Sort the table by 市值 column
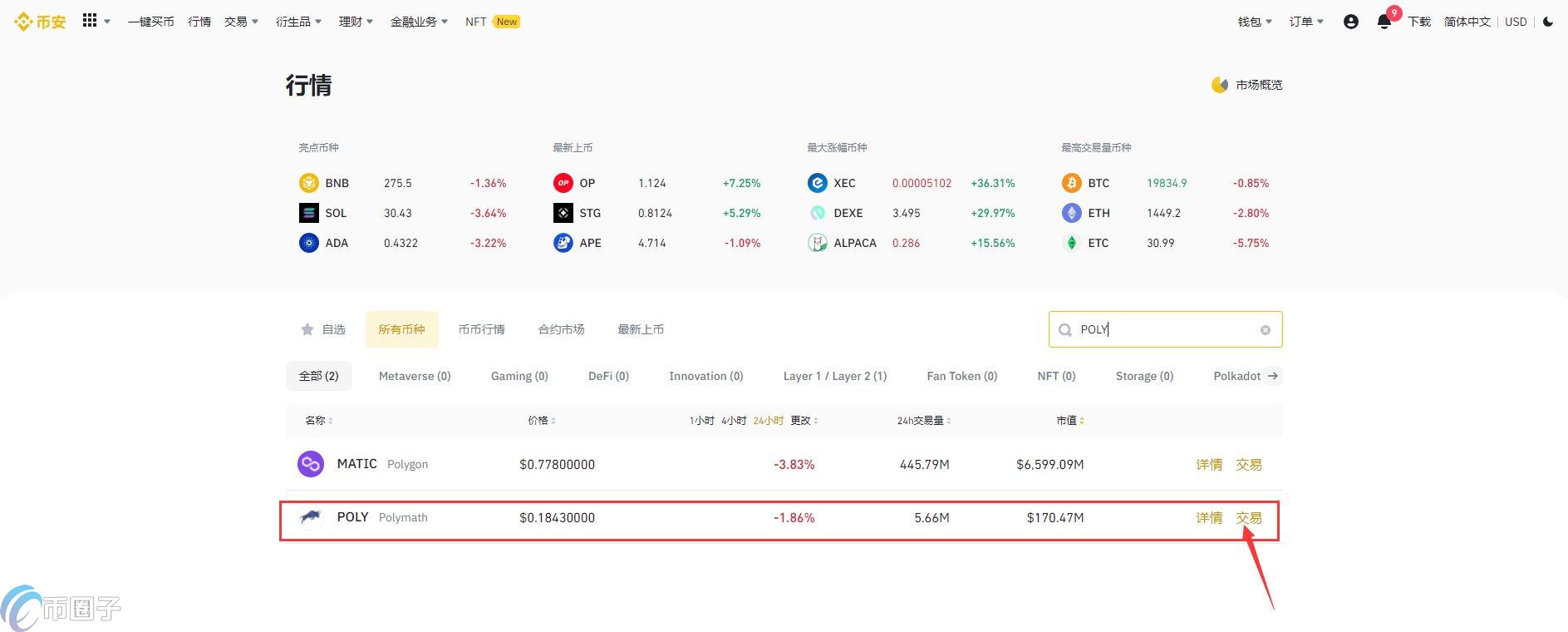The height and width of the screenshot is (632, 1568). pyautogui.click(x=1069, y=421)
